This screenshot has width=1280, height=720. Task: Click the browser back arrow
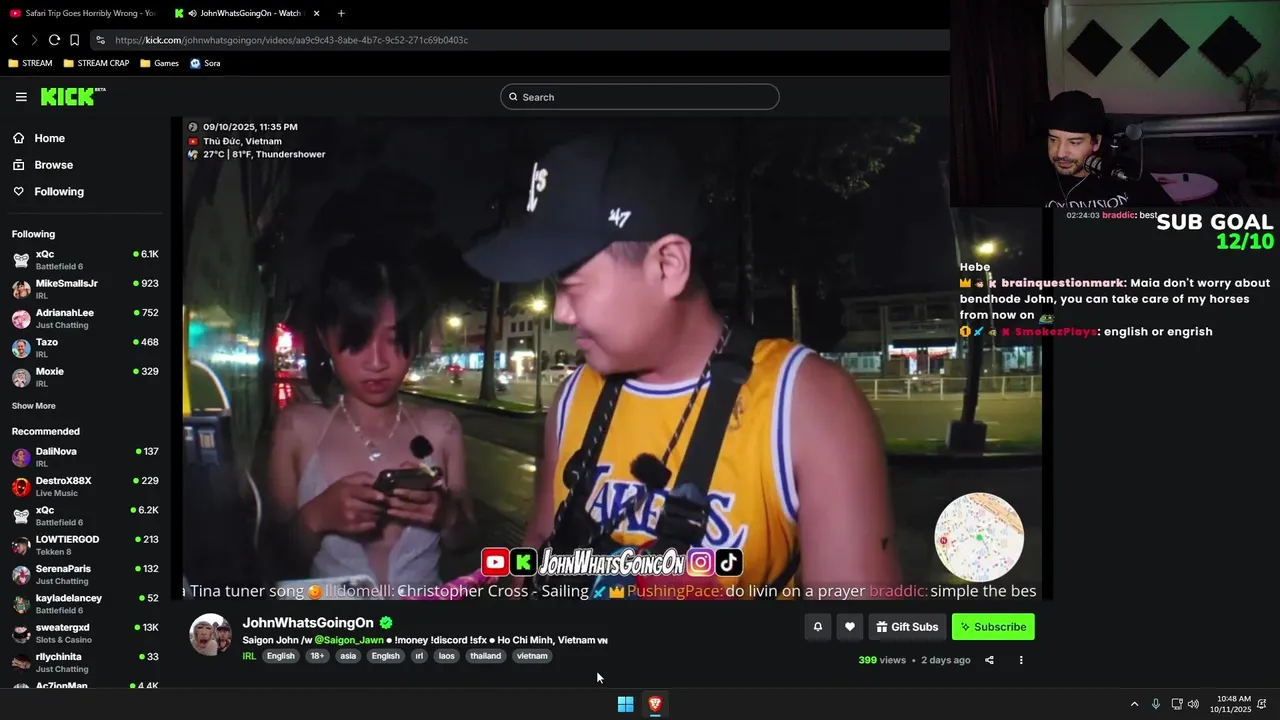[15, 40]
